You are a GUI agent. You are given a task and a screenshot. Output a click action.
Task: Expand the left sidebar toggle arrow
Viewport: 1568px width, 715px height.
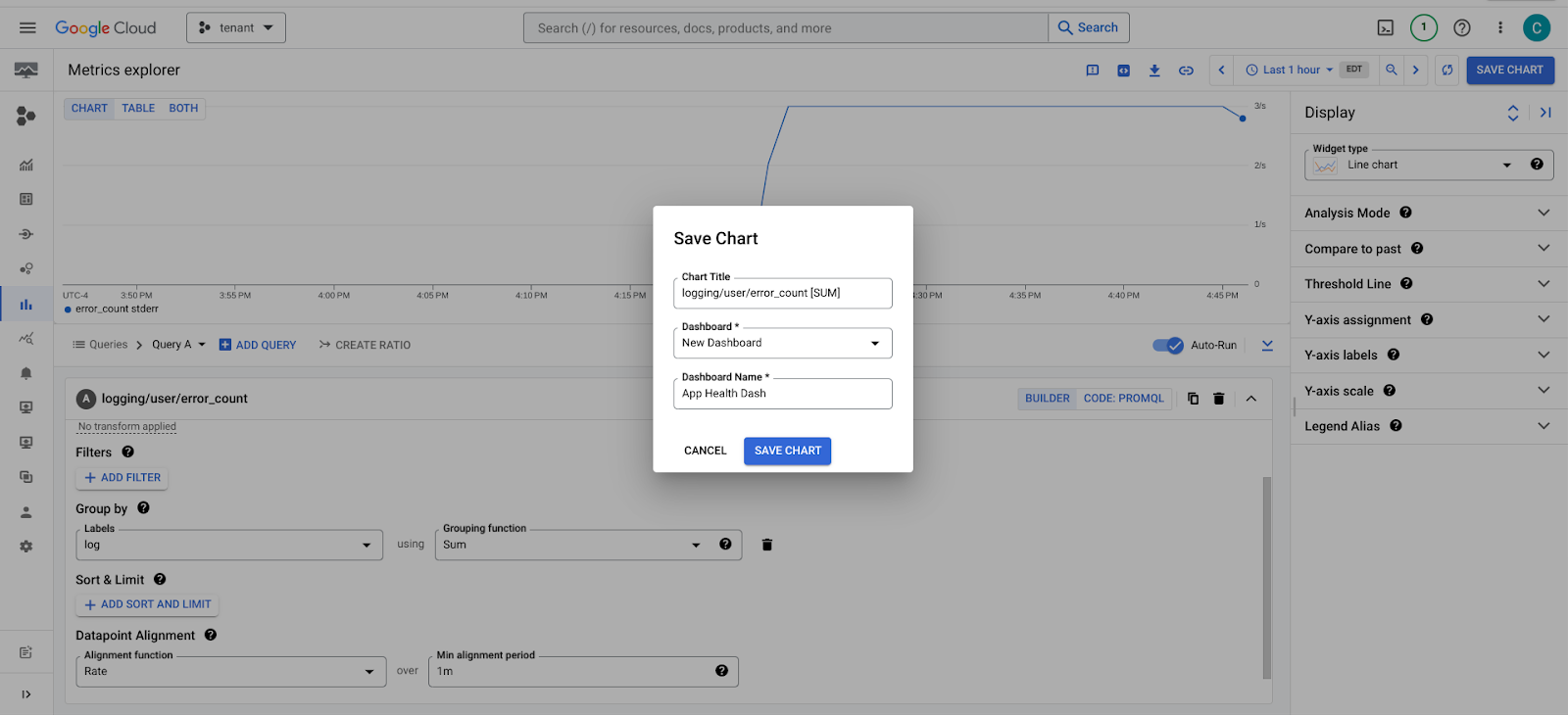click(26, 694)
